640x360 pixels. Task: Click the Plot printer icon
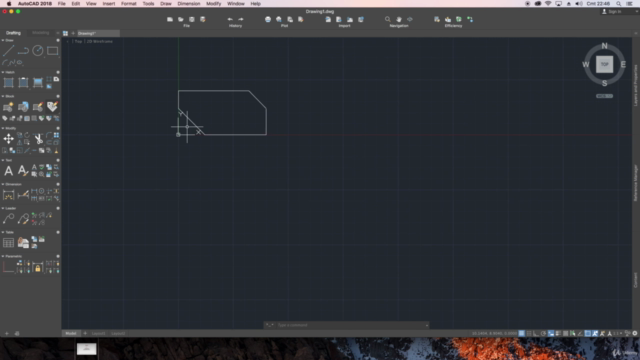coord(268,19)
